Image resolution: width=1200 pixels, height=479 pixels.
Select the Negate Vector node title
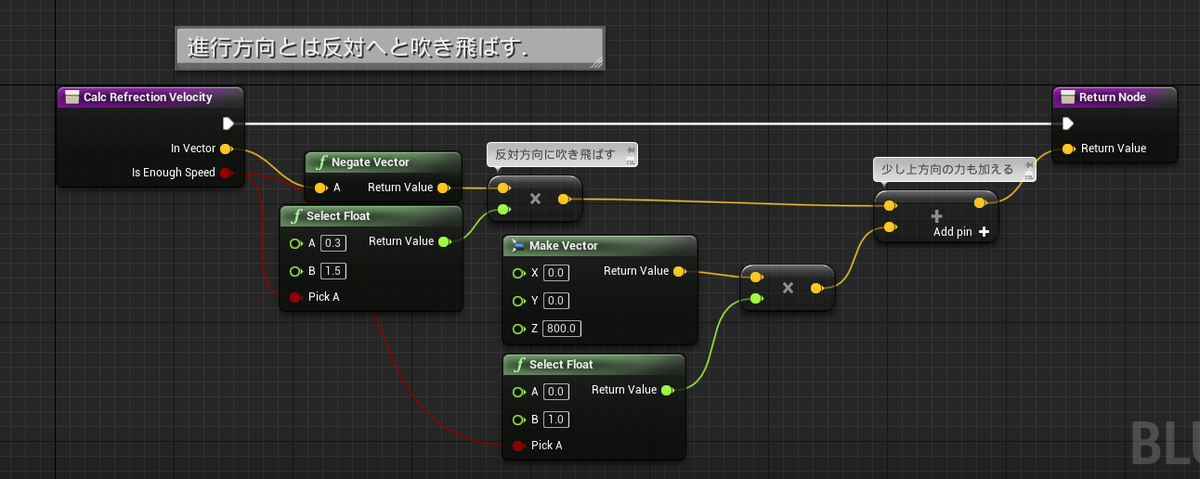pyautogui.click(x=370, y=162)
